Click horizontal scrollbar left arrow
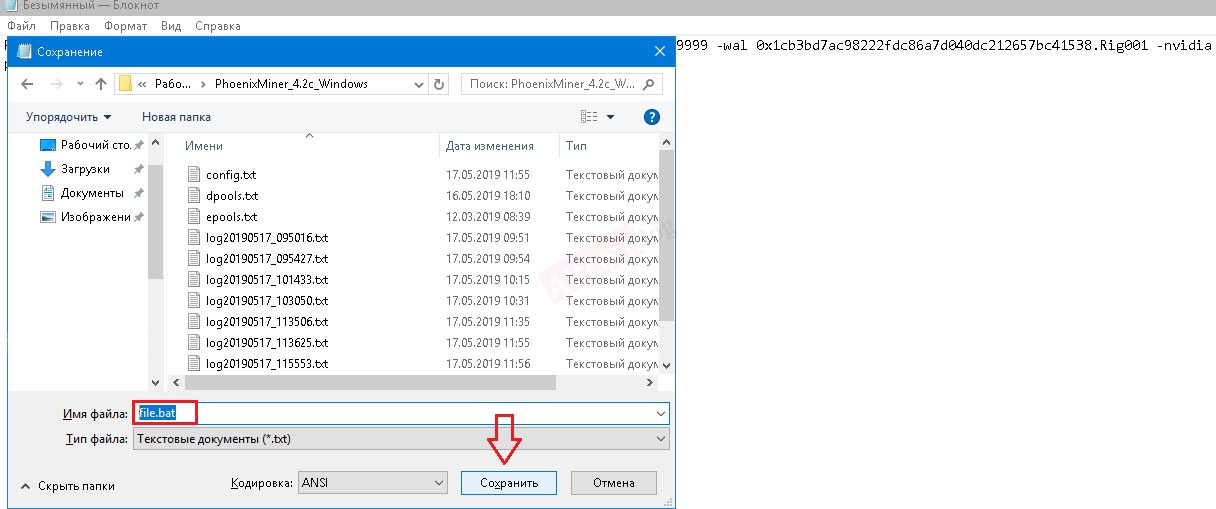Screen dimensions: 1216x509 pos(176,383)
